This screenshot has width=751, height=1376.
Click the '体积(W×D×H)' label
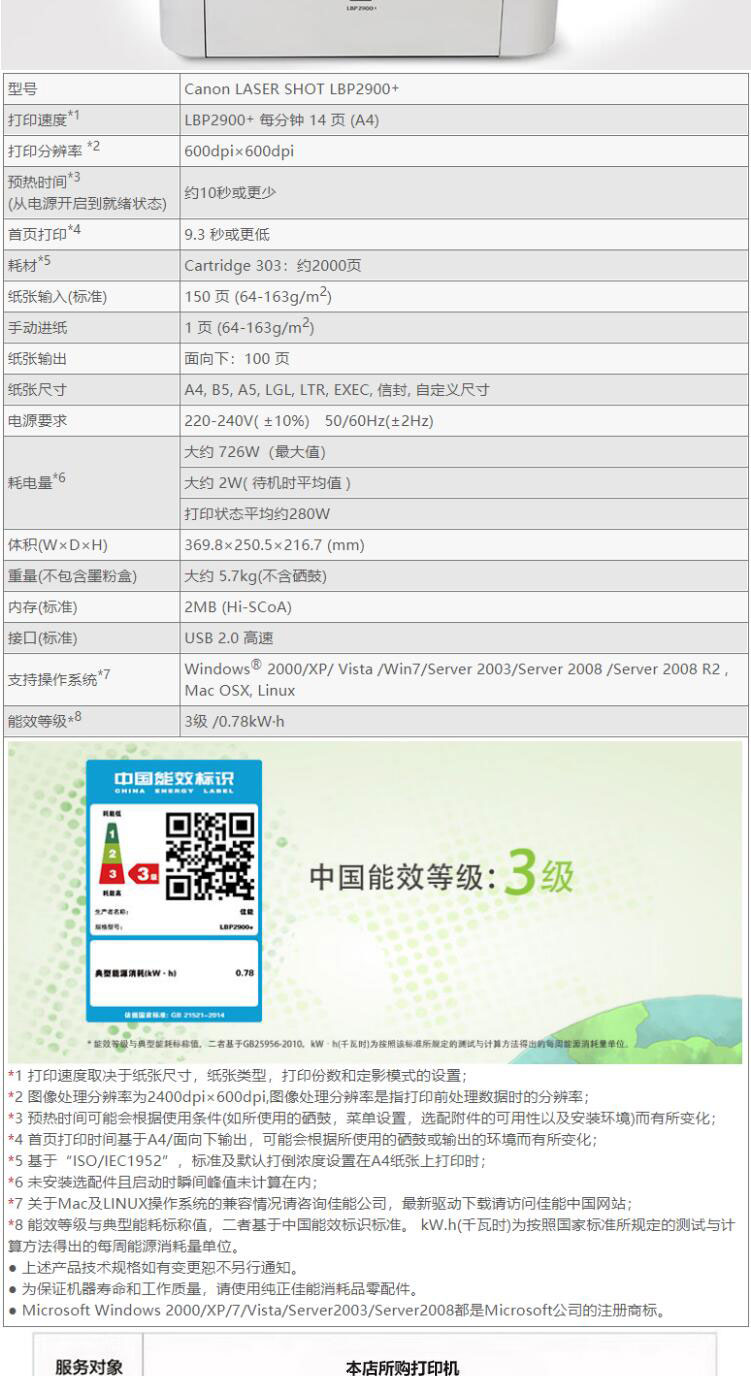58,545
